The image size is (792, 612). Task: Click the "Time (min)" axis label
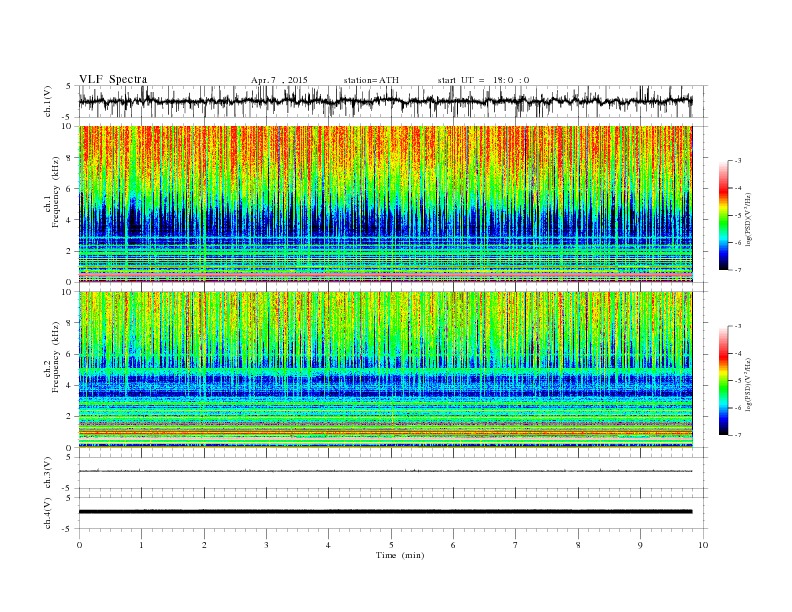click(400, 555)
